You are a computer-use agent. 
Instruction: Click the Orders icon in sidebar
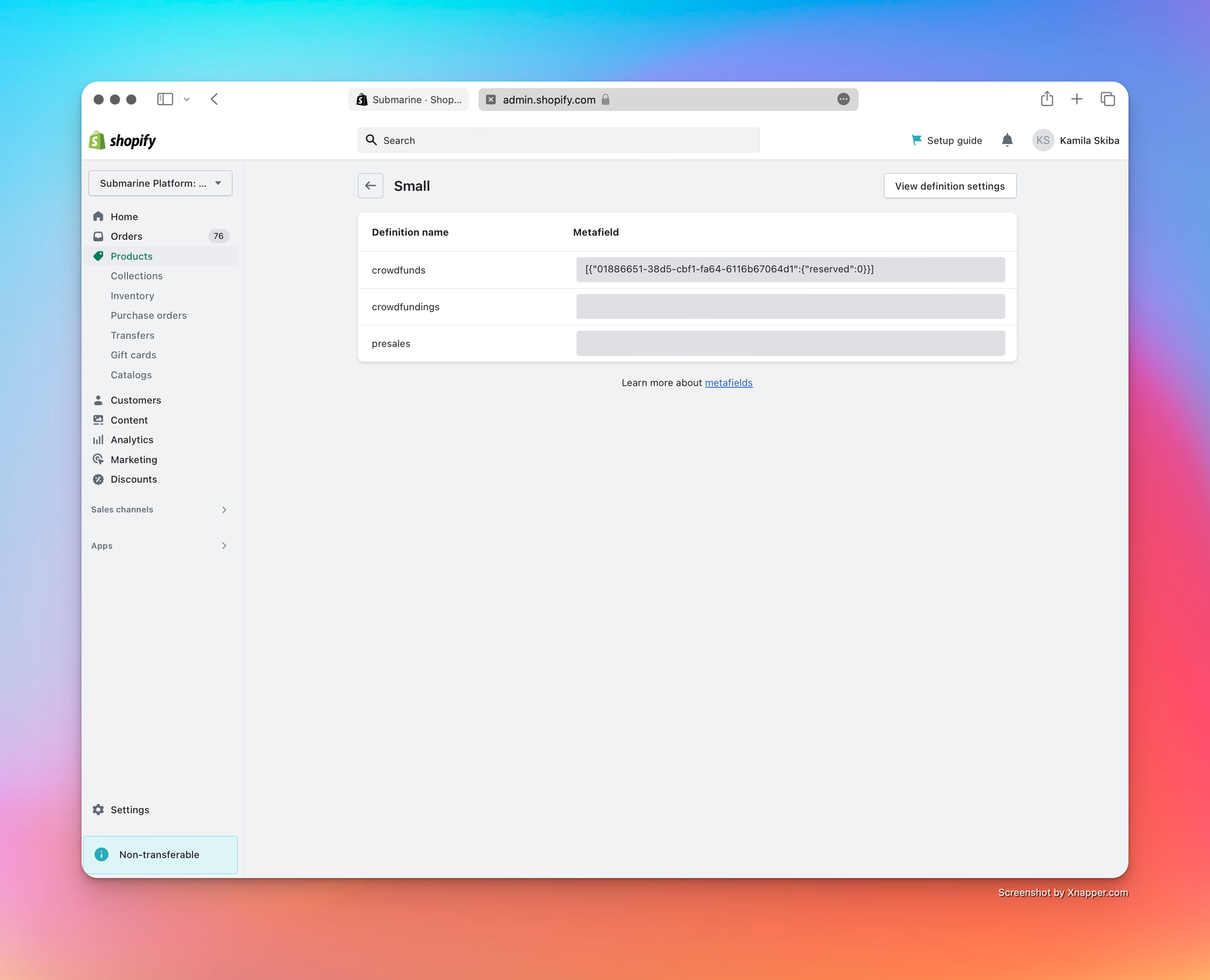point(97,235)
